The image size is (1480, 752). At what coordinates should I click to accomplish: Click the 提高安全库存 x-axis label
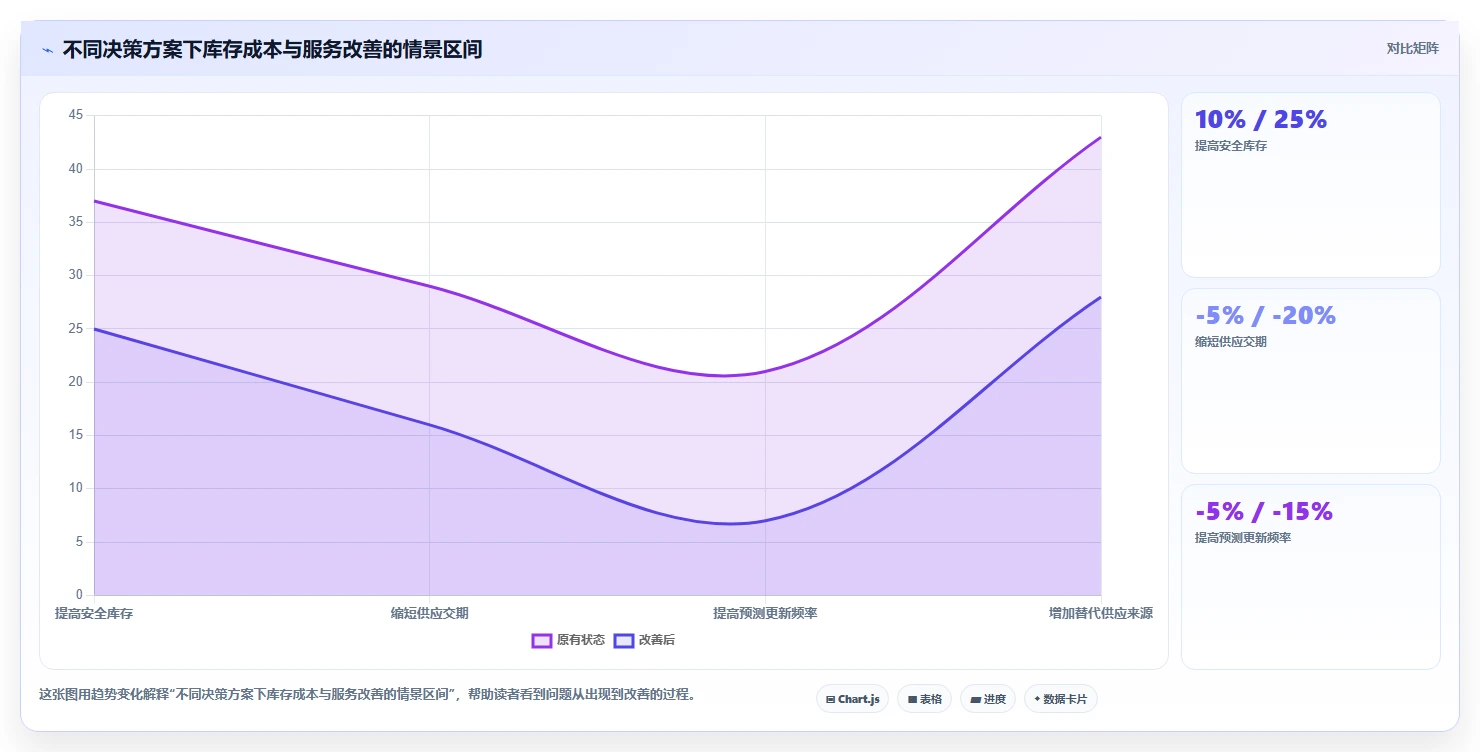94,613
